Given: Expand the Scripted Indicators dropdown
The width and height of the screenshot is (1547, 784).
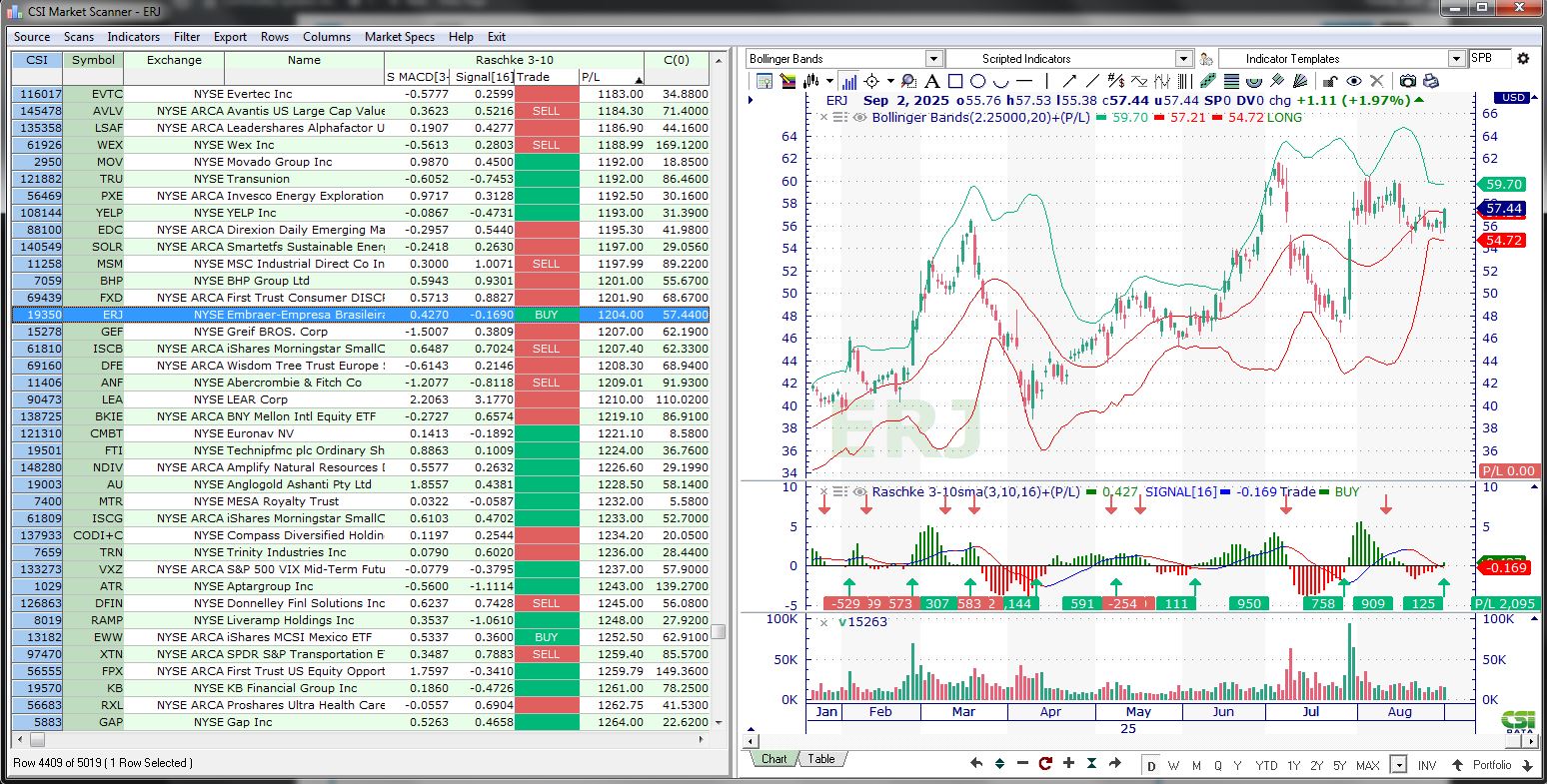Looking at the screenshot, I should point(1183,59).
